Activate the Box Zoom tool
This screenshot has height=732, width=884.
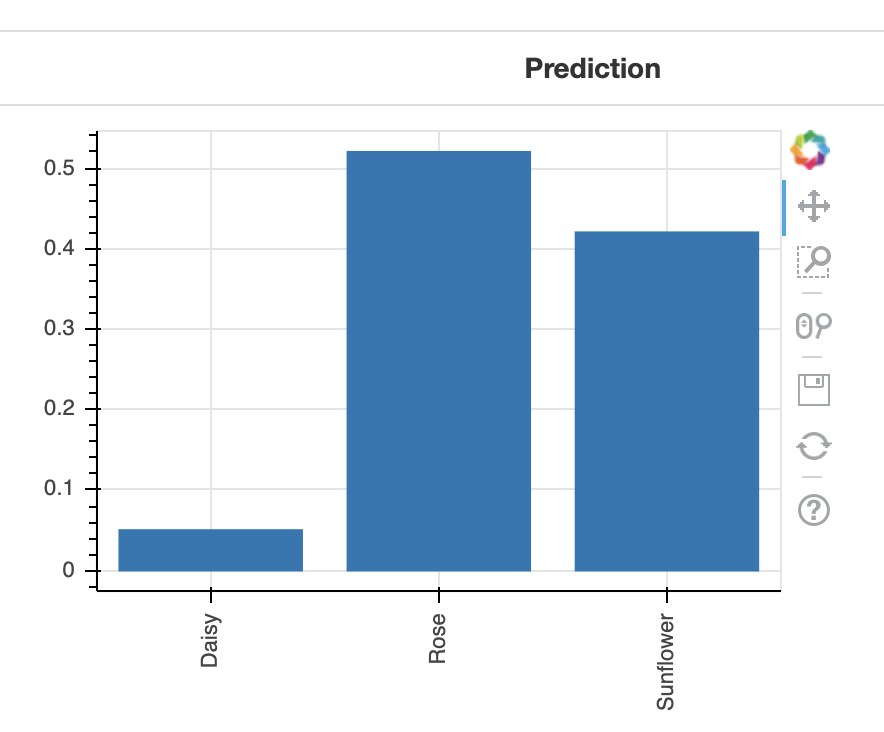tap(814, 262)
